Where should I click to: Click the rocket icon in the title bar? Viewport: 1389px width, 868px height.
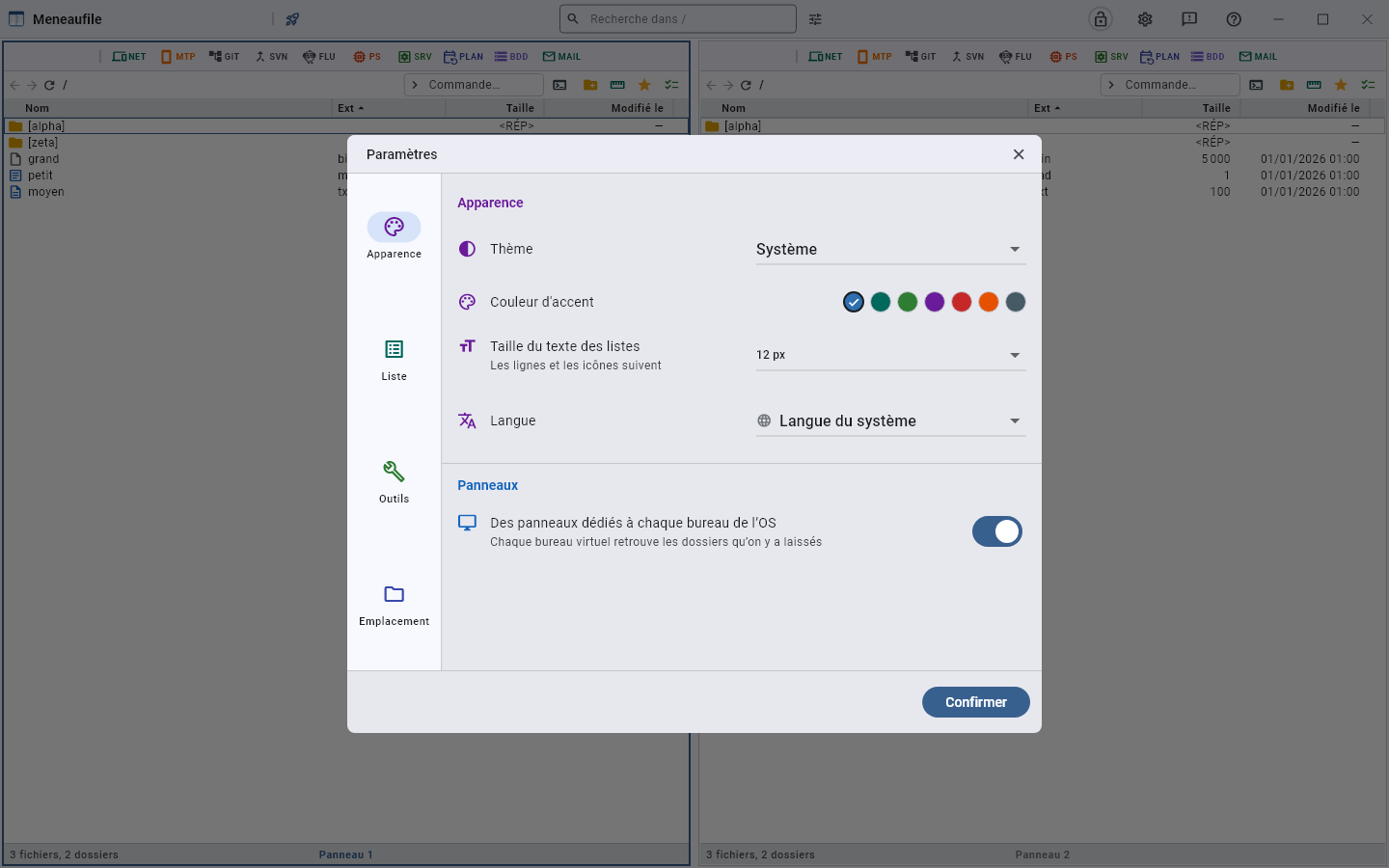(292, 19)
